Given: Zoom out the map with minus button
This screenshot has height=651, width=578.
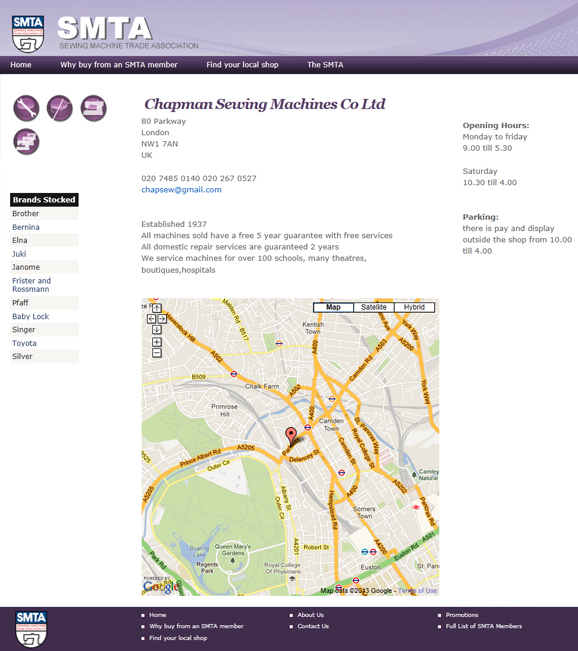Looking at the screenshot, I should tap(157, 353).
